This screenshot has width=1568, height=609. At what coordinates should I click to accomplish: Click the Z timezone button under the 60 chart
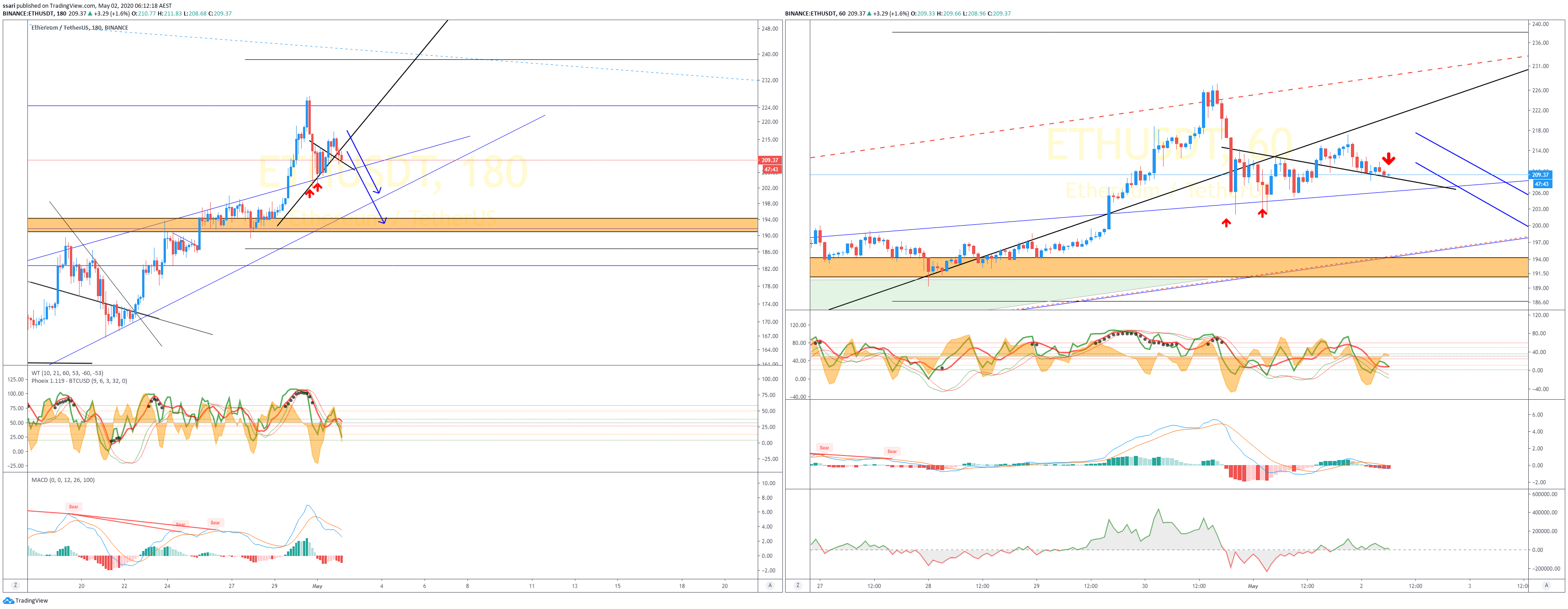tap(798, 585)
